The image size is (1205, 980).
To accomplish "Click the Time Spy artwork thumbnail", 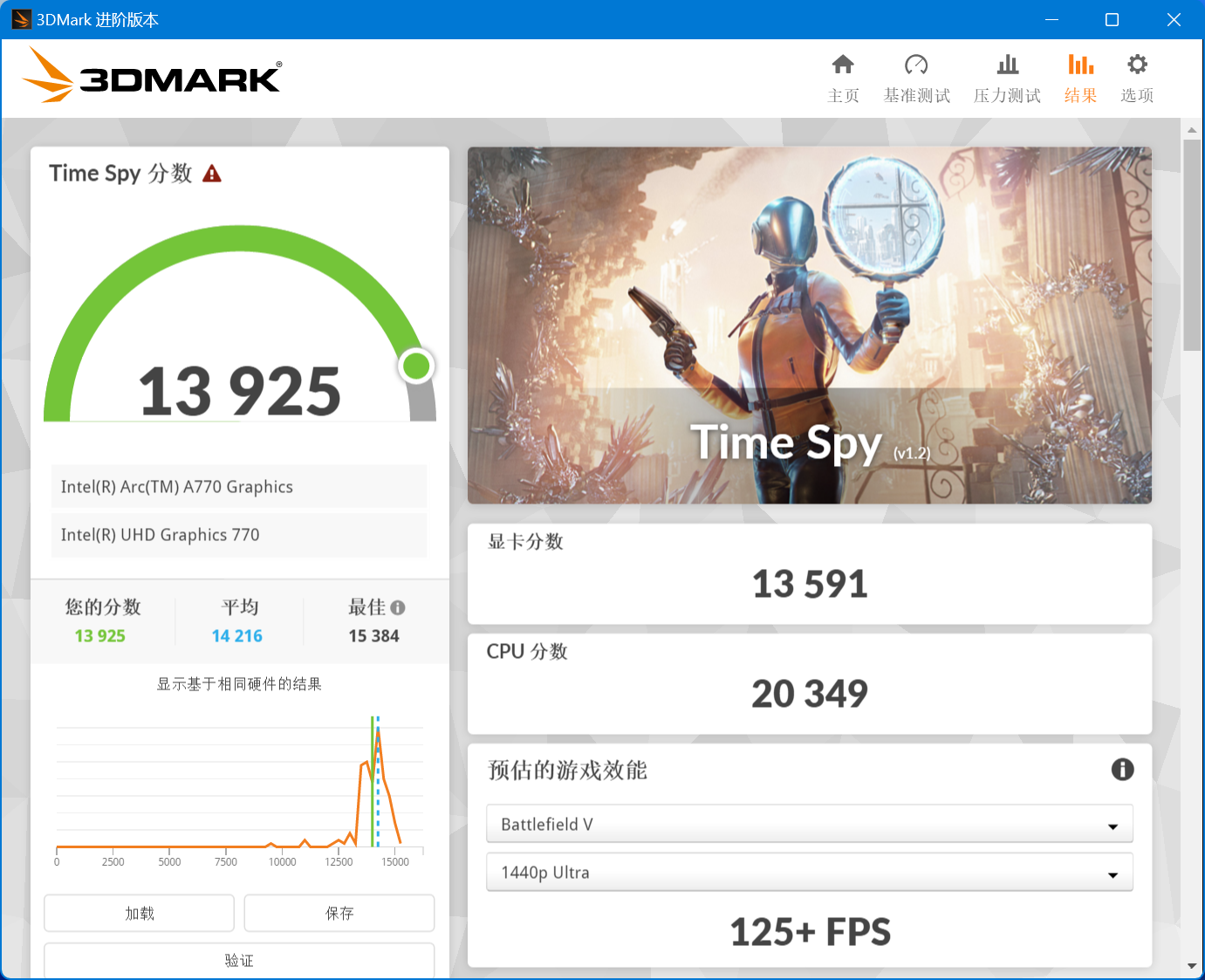I will [809, 325].
